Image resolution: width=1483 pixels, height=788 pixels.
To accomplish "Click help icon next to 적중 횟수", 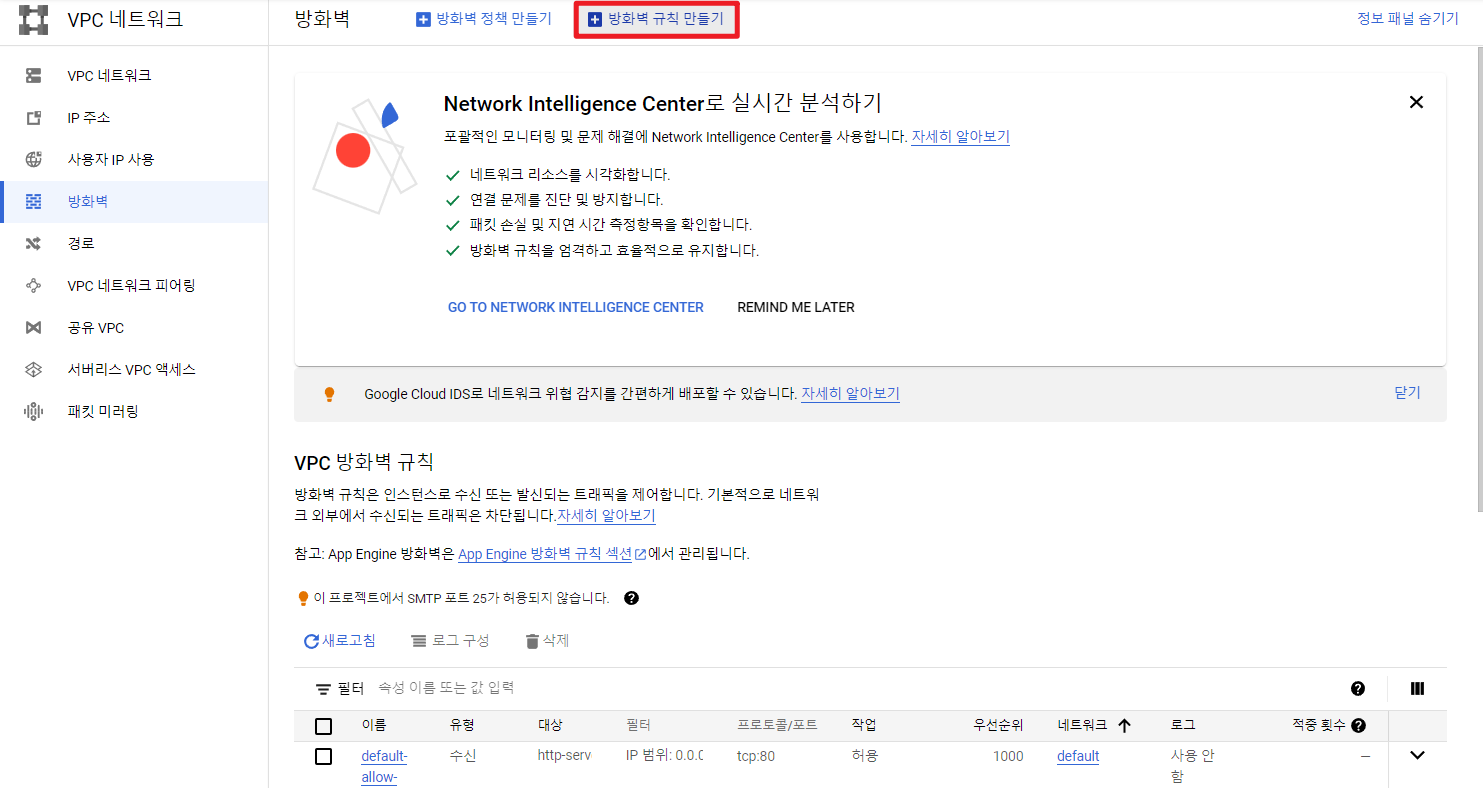I will tap(1358, 726).
